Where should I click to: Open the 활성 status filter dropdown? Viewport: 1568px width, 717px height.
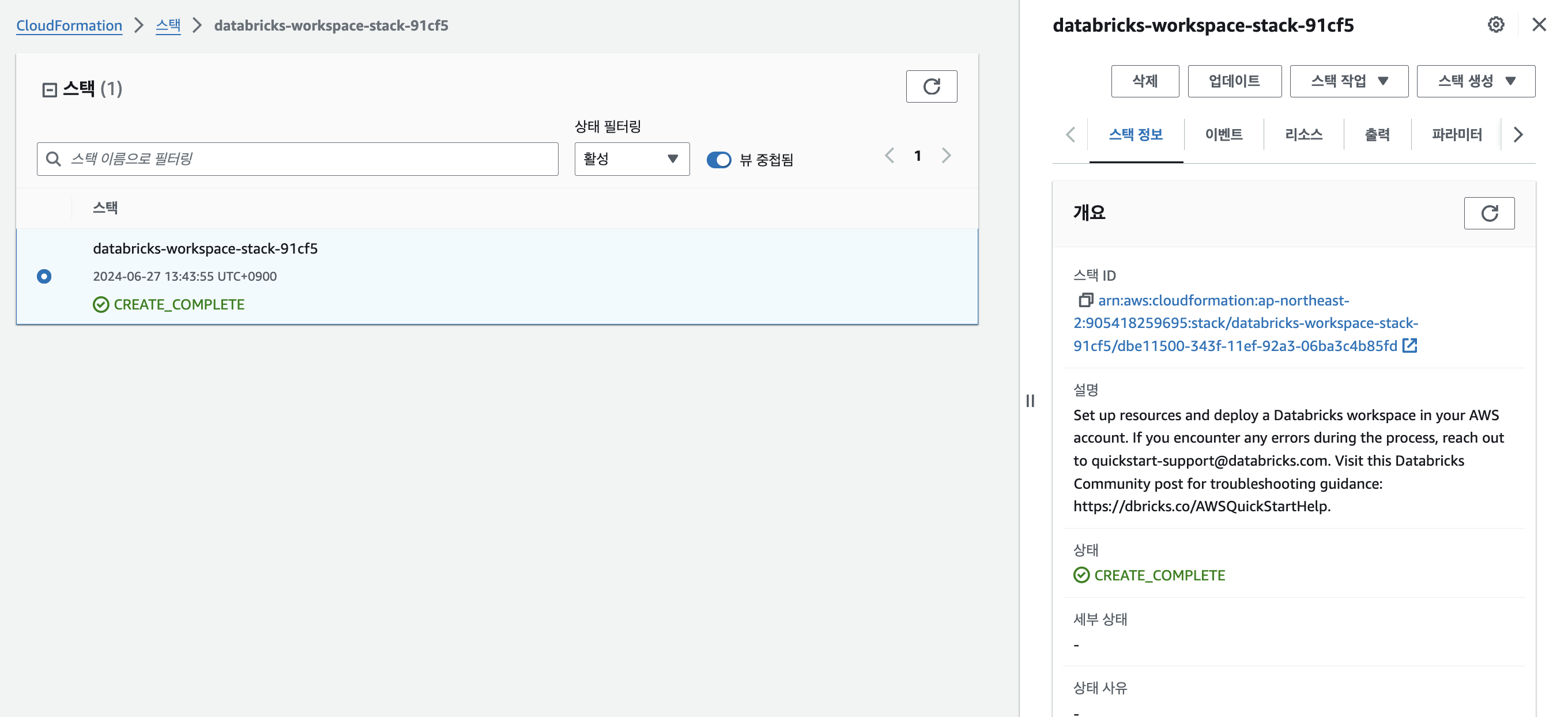[x=631, y=159]
